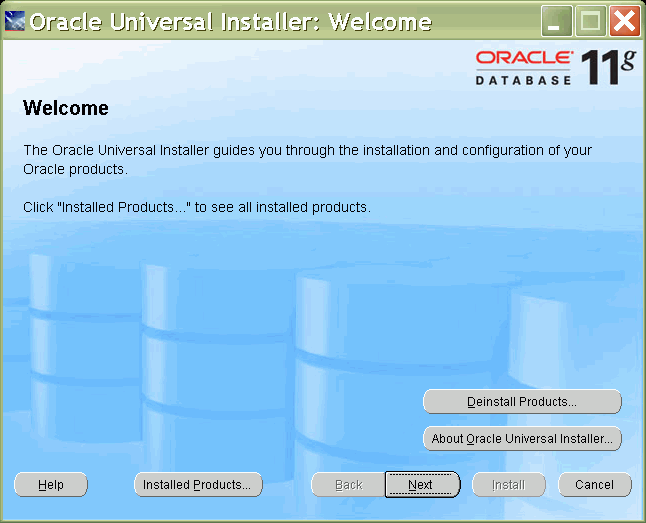The height and width of the screenshot is (523, 646).
Task: Close the installer with the red X
Action: pos(624,21)
